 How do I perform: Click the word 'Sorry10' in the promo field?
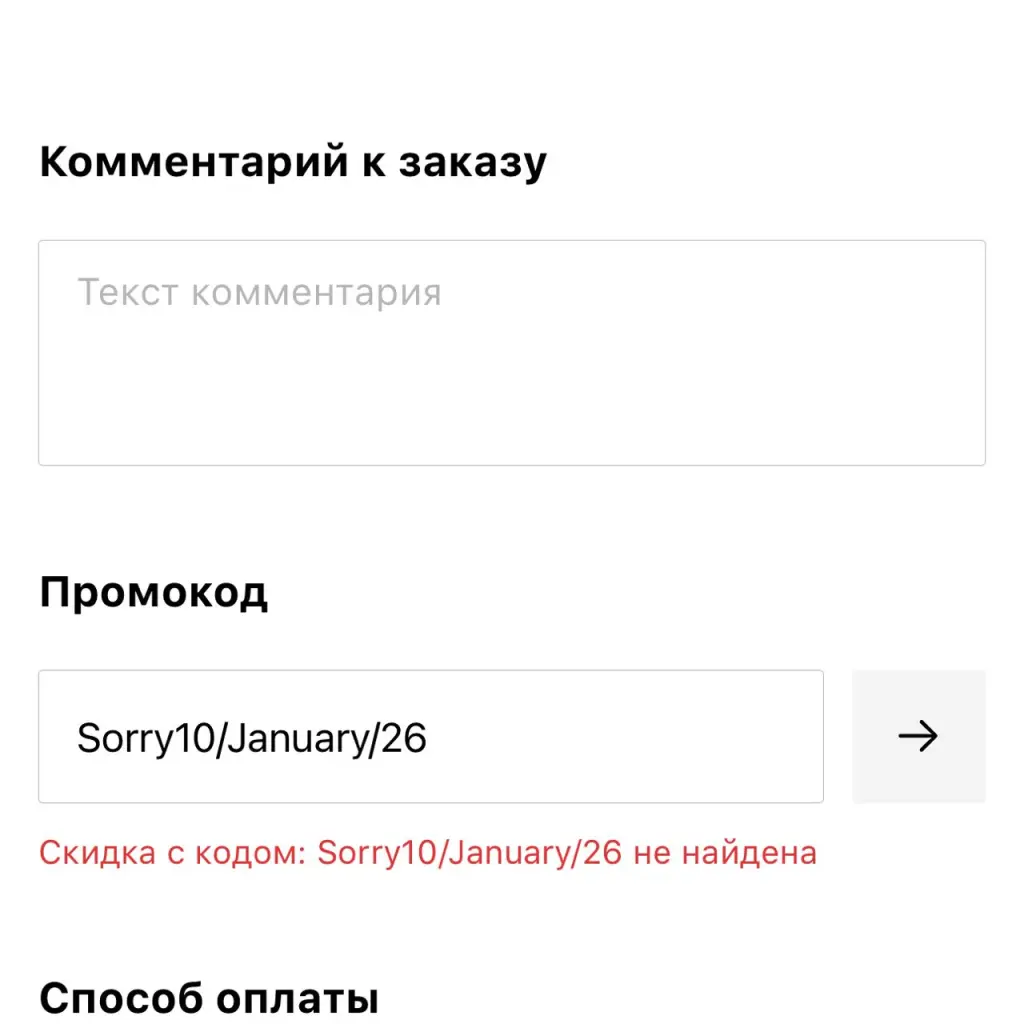[x=146, y=738]
